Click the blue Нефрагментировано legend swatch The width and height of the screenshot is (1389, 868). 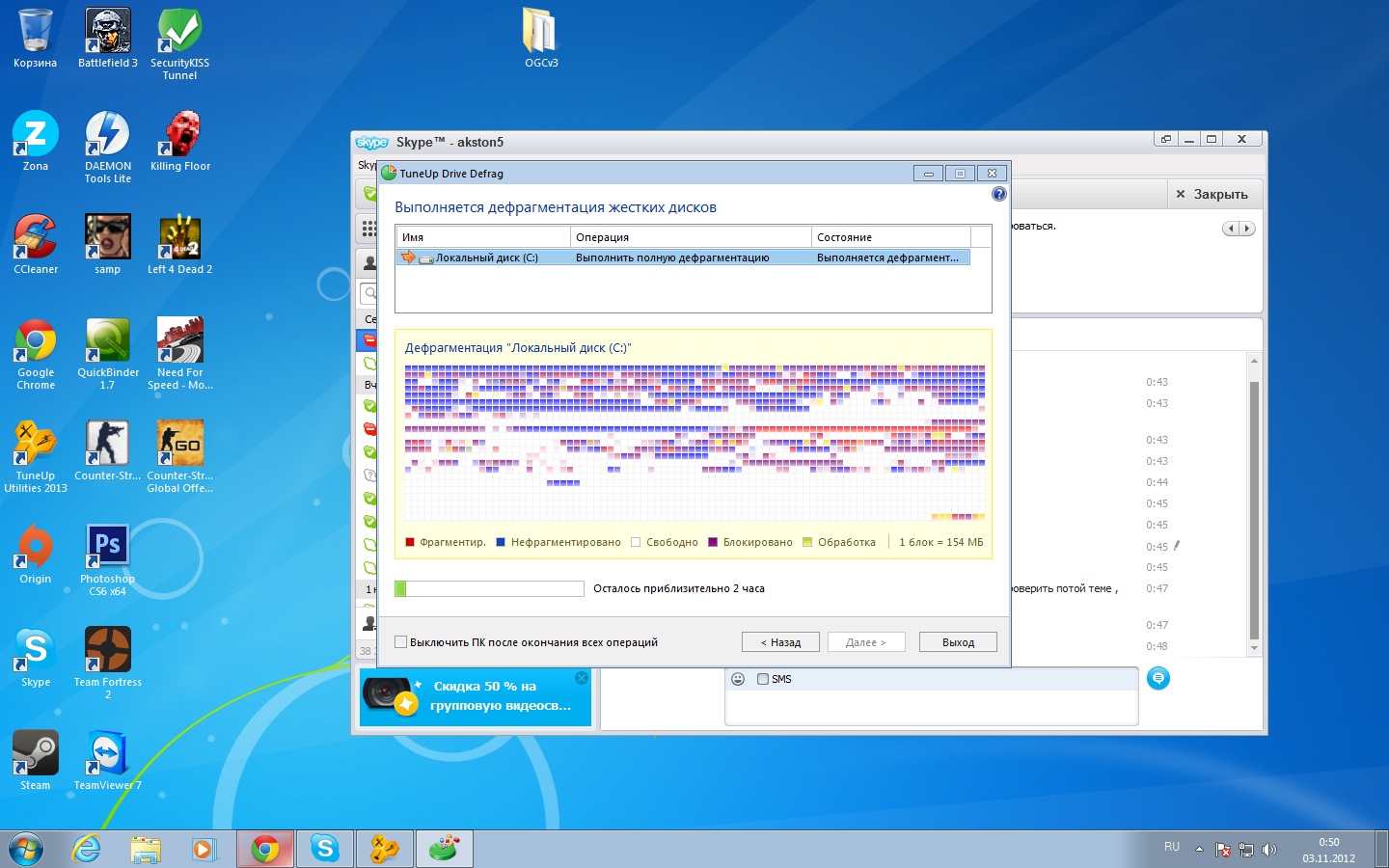501,542
